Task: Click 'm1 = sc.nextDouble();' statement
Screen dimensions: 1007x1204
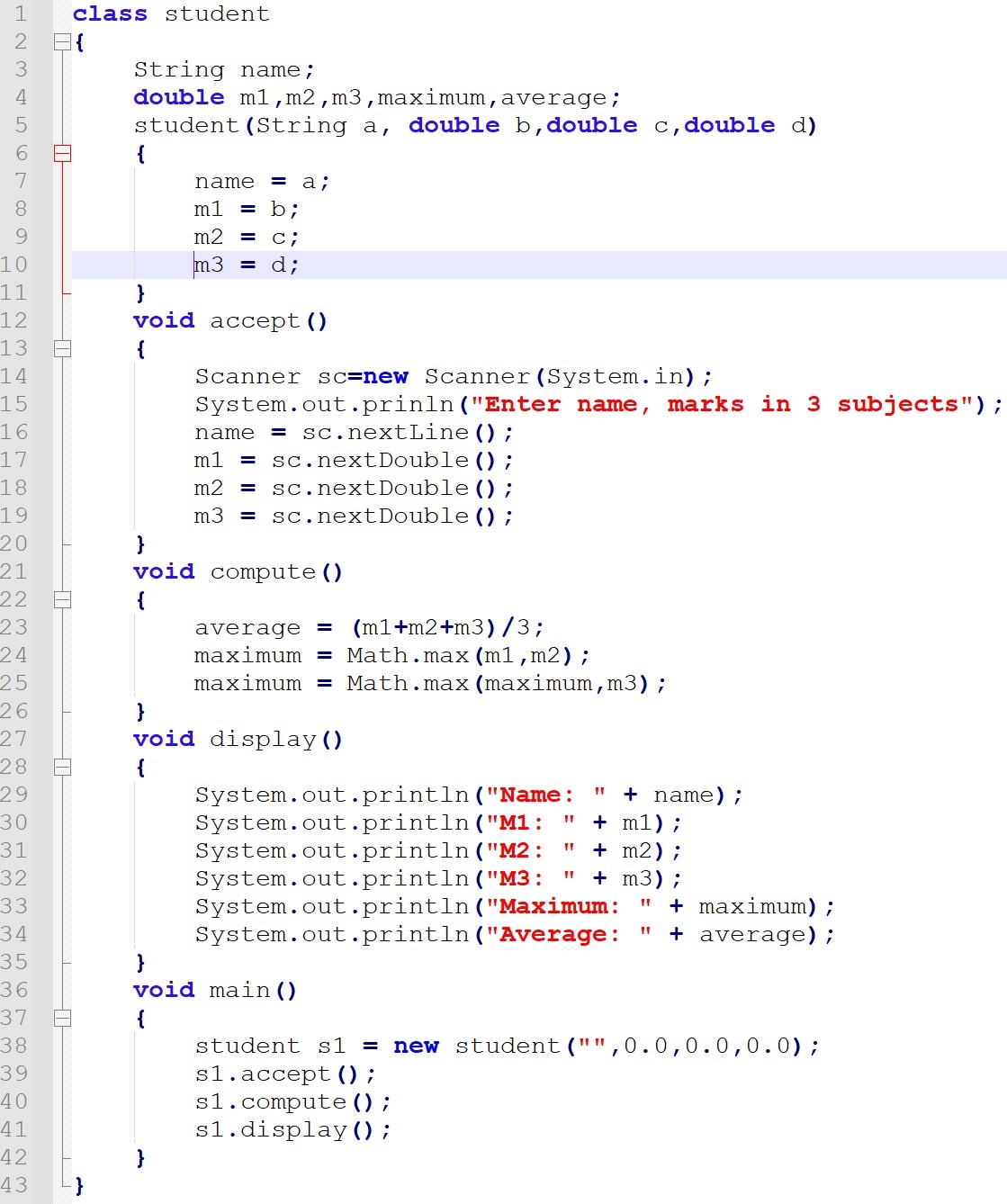Action: click(x=354, y=460)
